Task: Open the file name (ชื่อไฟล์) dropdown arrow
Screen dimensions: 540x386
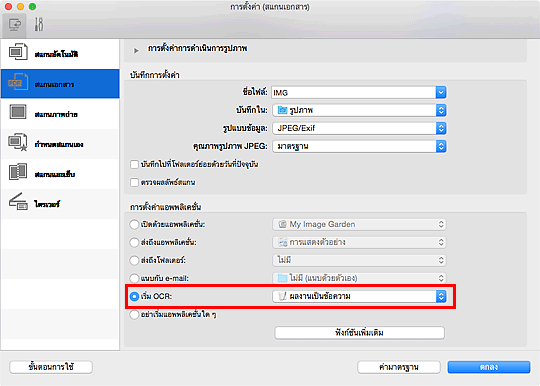Action: pos(441,92)
